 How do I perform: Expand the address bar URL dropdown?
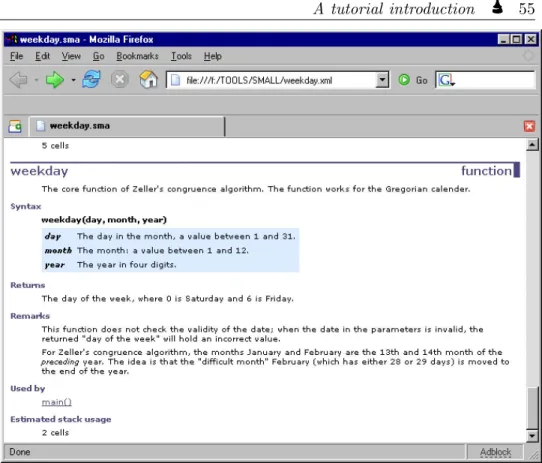tap(382, 80)
